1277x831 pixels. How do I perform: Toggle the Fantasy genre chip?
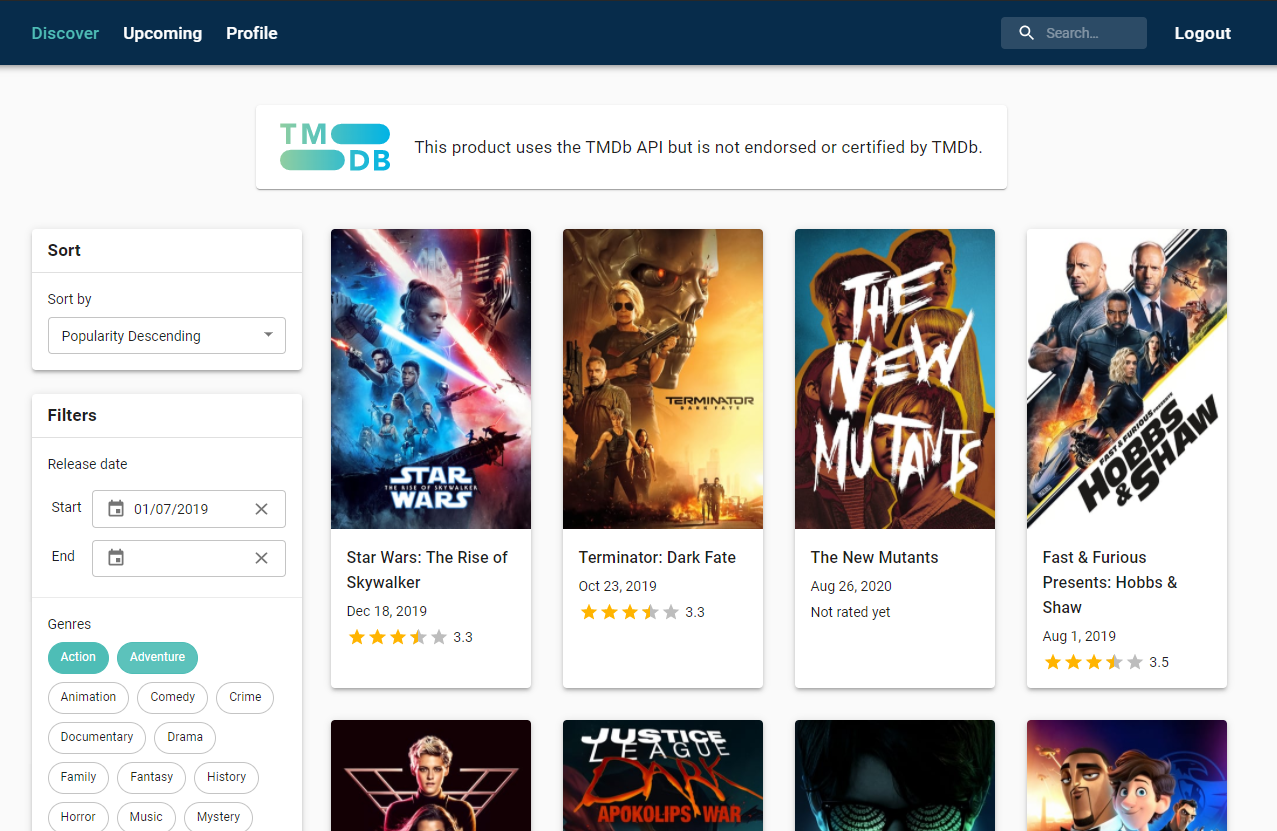click(x=152, y=777)
